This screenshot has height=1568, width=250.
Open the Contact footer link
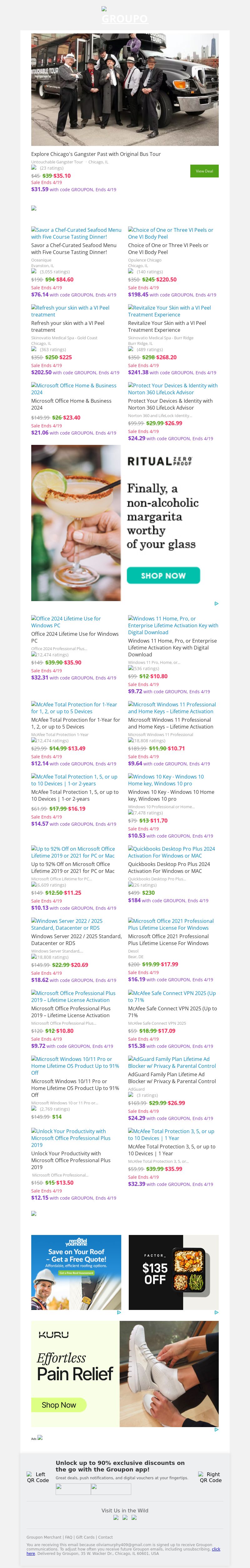pyautogui.click(x=105, y=1538)
